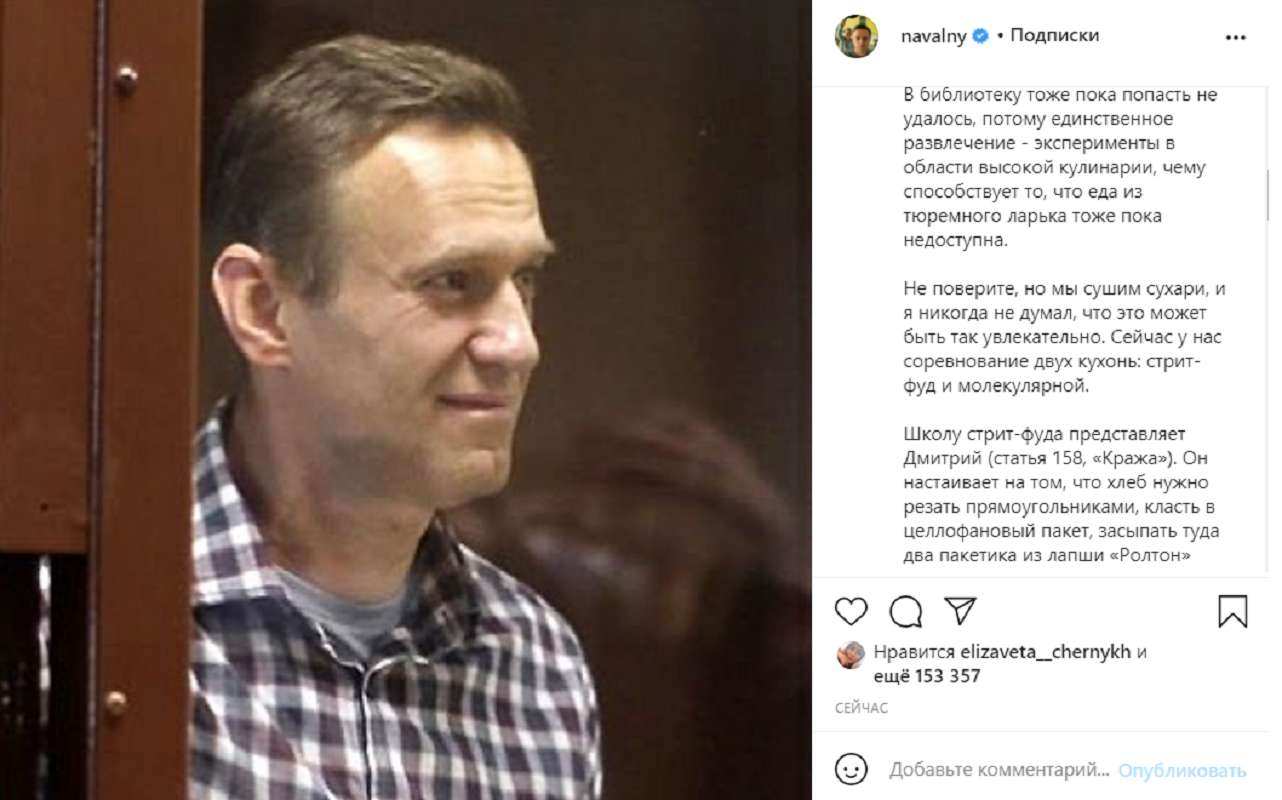This screenshot has height=800, width=1282.
Task: Click the Подписки following button
Action: click(x=1054, y=36)
